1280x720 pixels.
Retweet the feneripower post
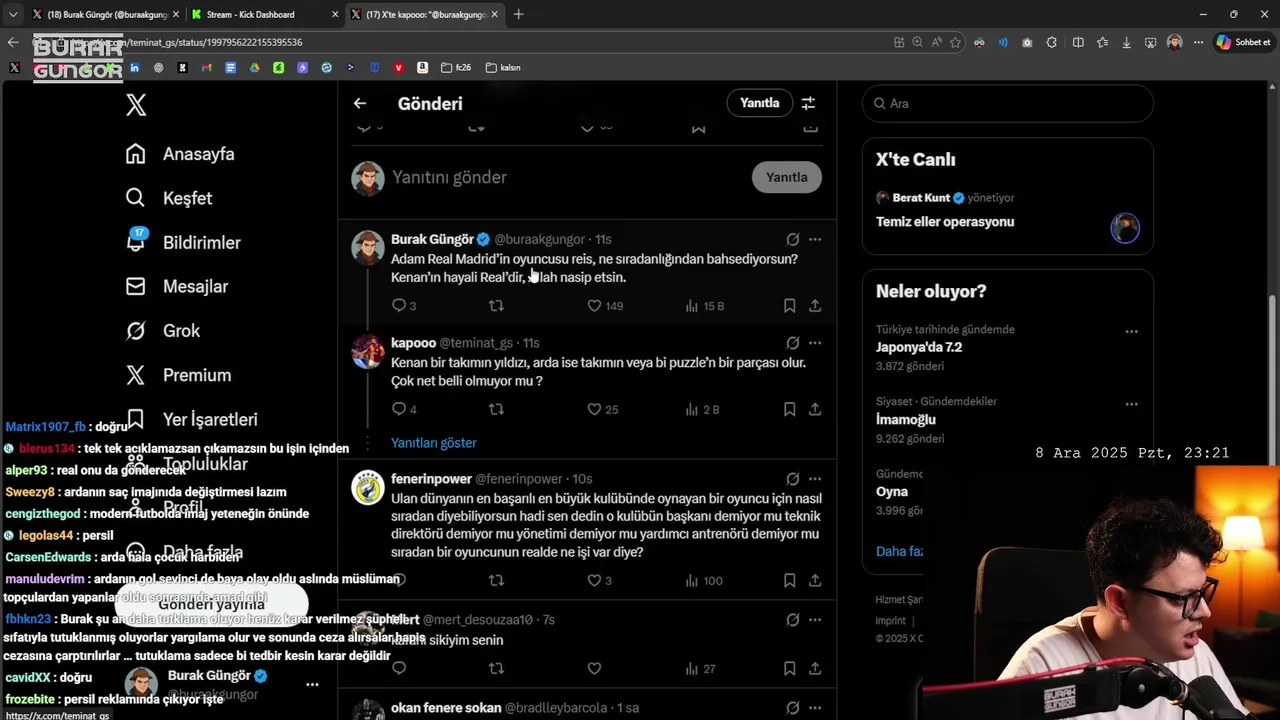(x=496, y=580)
